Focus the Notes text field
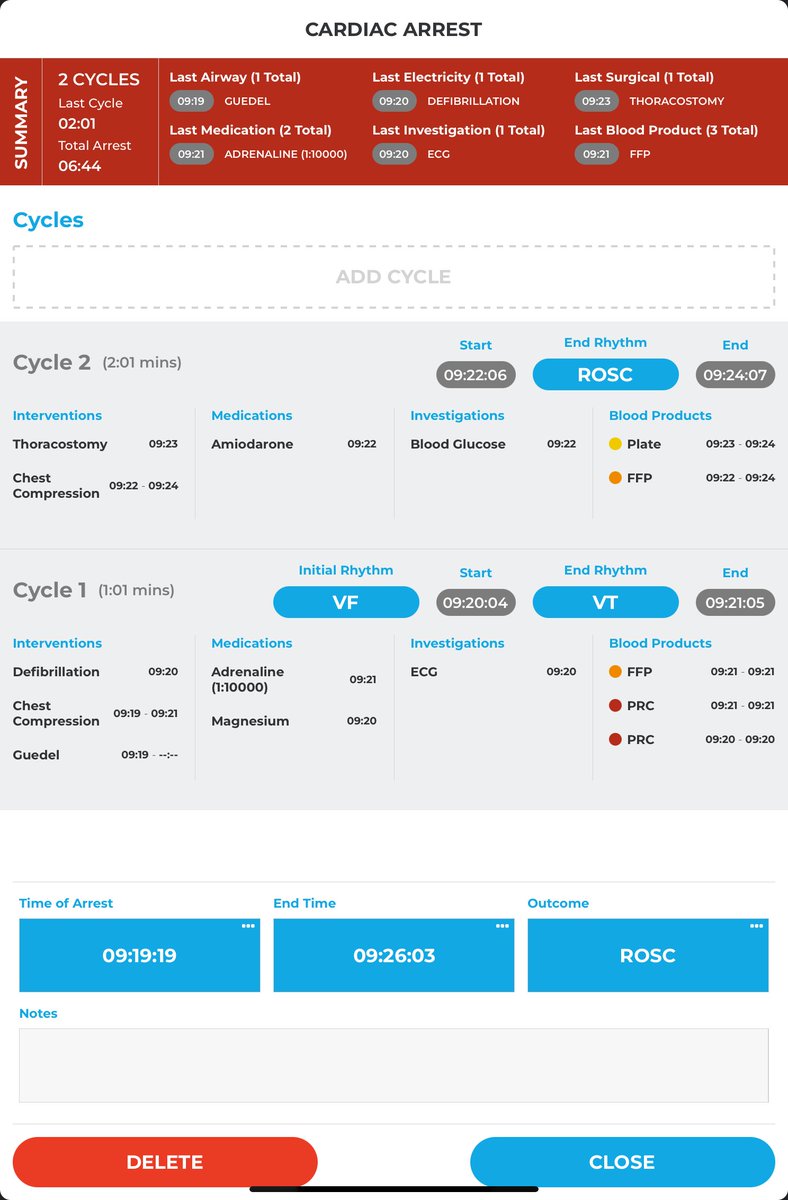The image size is (788, 1200). pos(394,1065)
